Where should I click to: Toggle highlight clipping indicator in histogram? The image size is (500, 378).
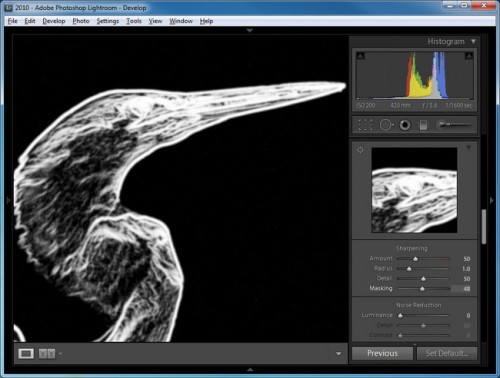469,56
